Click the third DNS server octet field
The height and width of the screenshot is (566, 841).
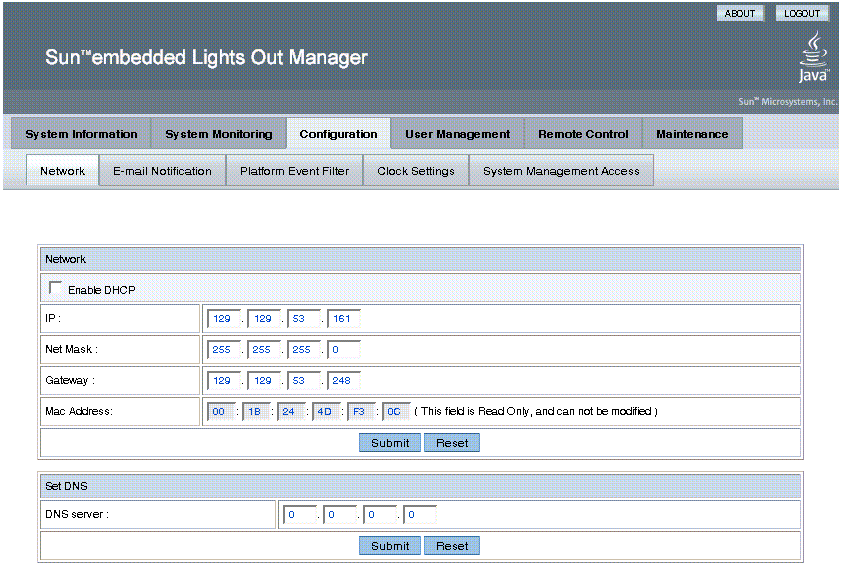(380, 514)
